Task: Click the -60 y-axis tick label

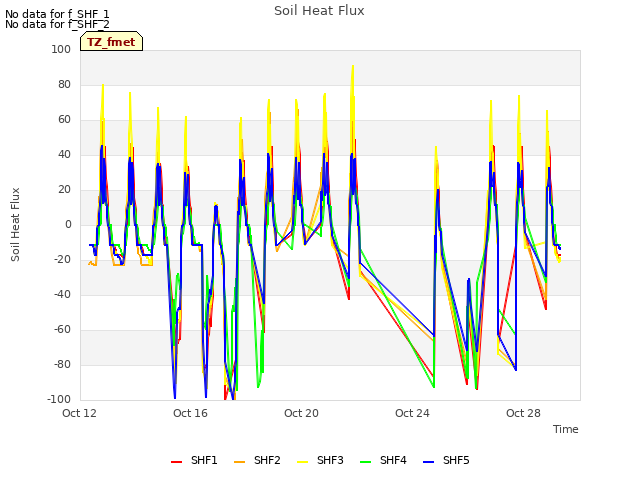Action: pyautogui.click(x=63, y=329)
